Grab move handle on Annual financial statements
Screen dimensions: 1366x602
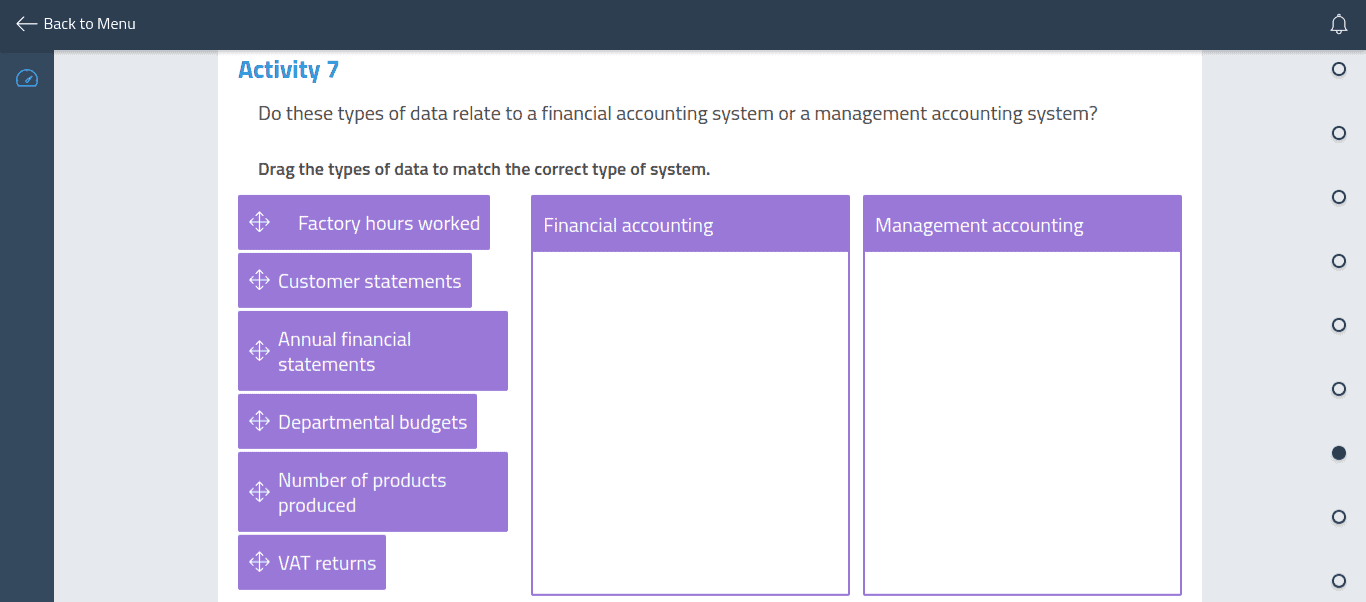259,351
